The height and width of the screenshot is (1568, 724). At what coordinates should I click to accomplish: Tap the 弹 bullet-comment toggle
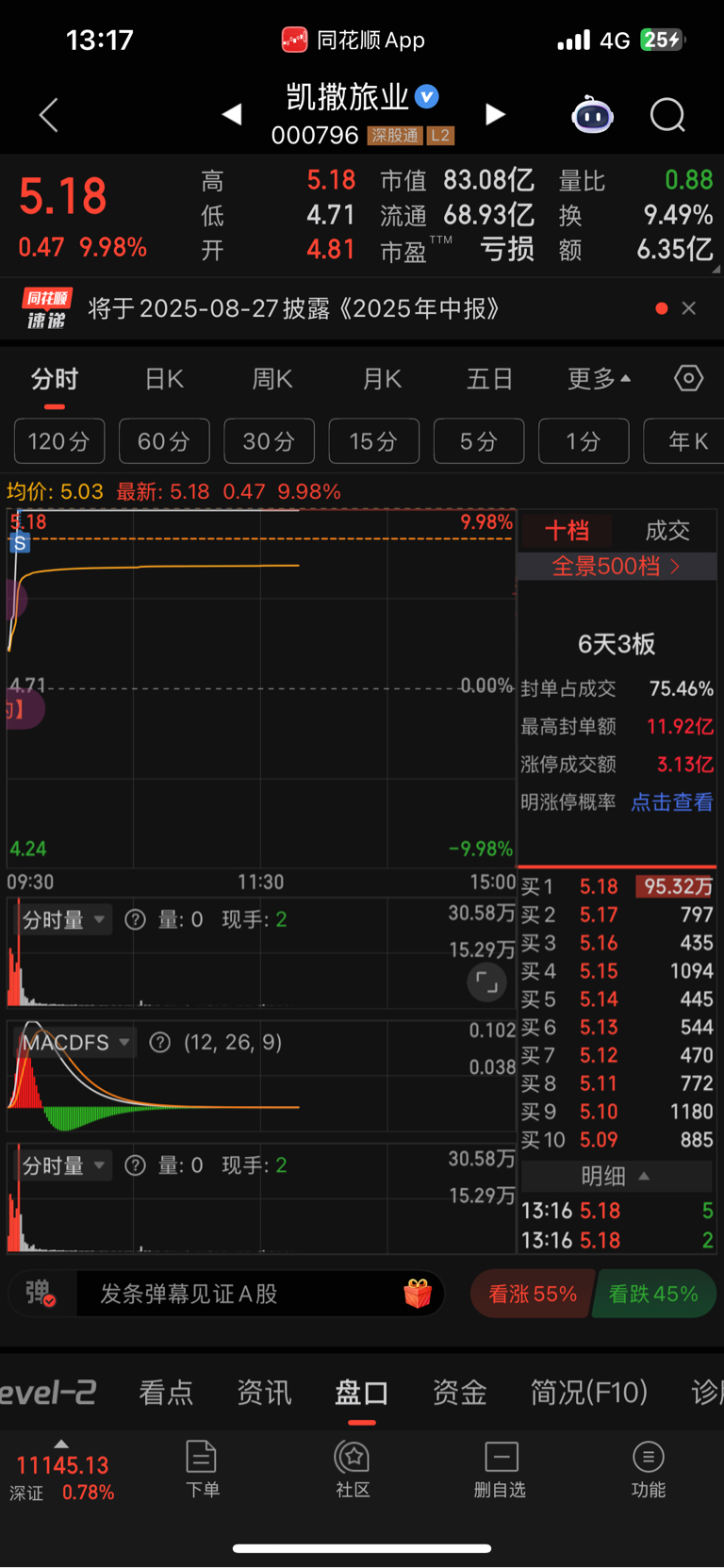point(40,1294)
